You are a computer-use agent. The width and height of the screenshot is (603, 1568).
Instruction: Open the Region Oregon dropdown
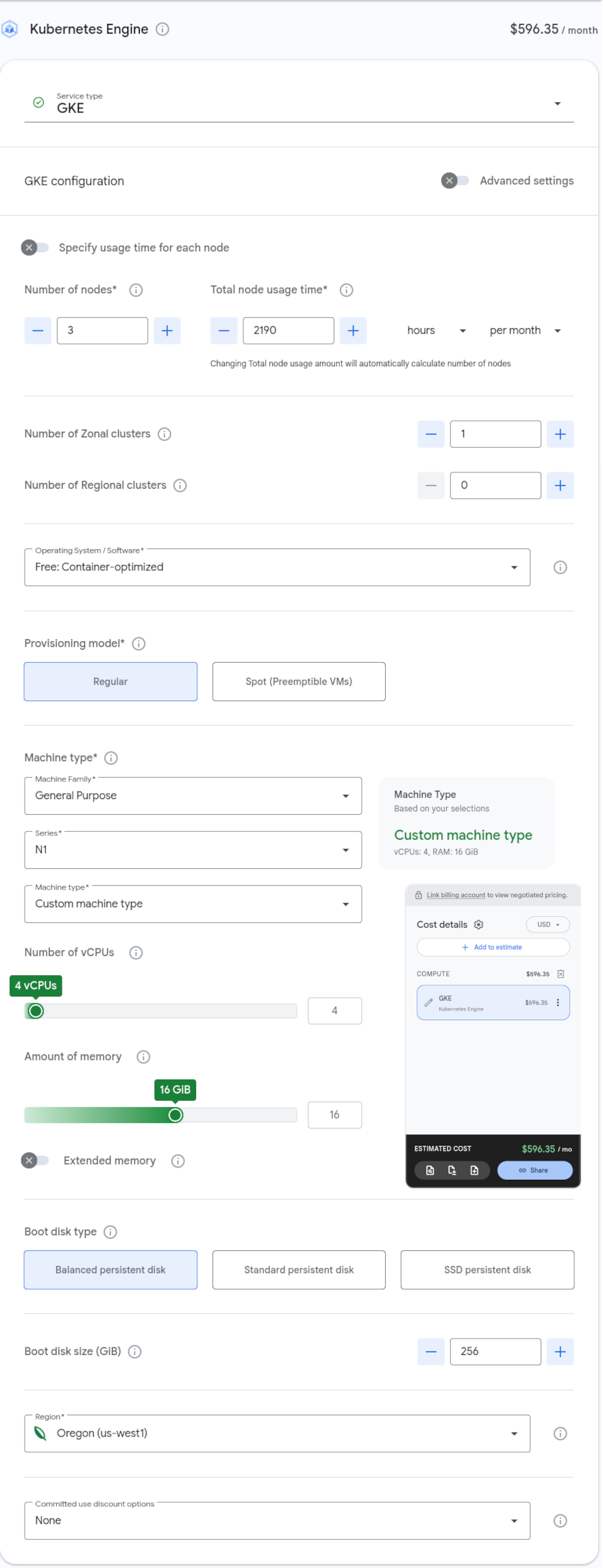pos(278,1434)
